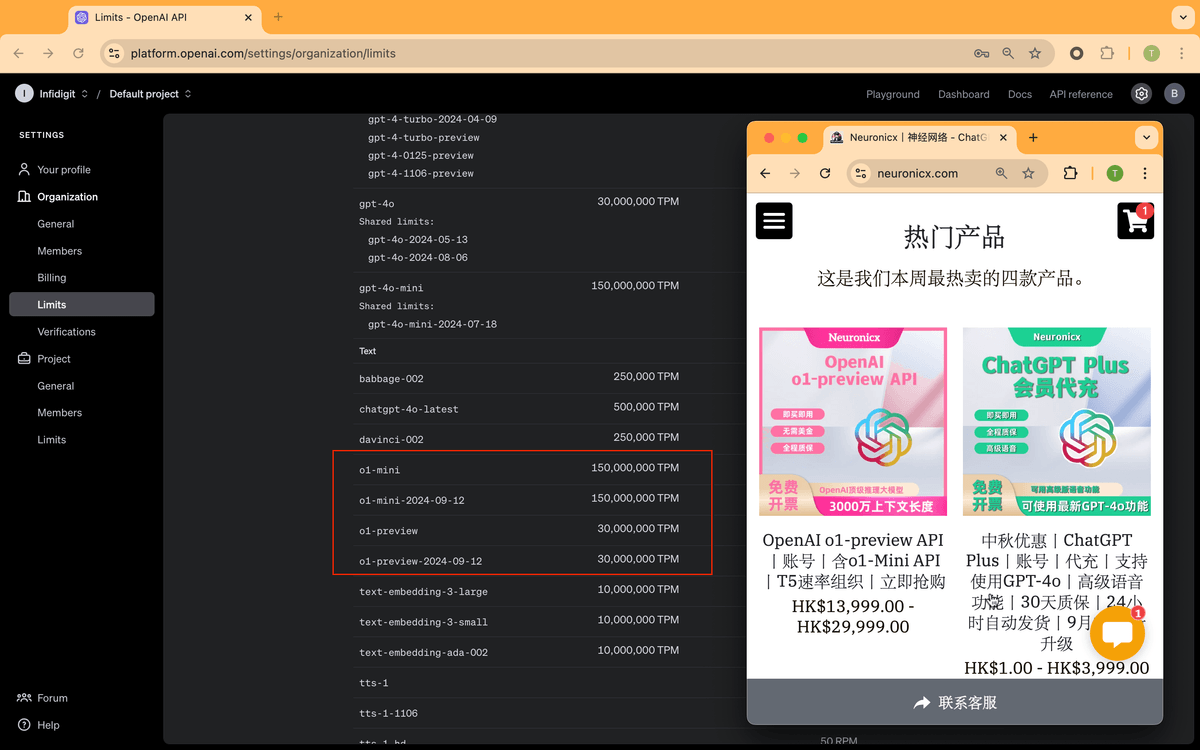1200x750 pixels.
Task: Open the ChatGPT Plus 会员代充 product image
Action: click(x=1057, y=422)
